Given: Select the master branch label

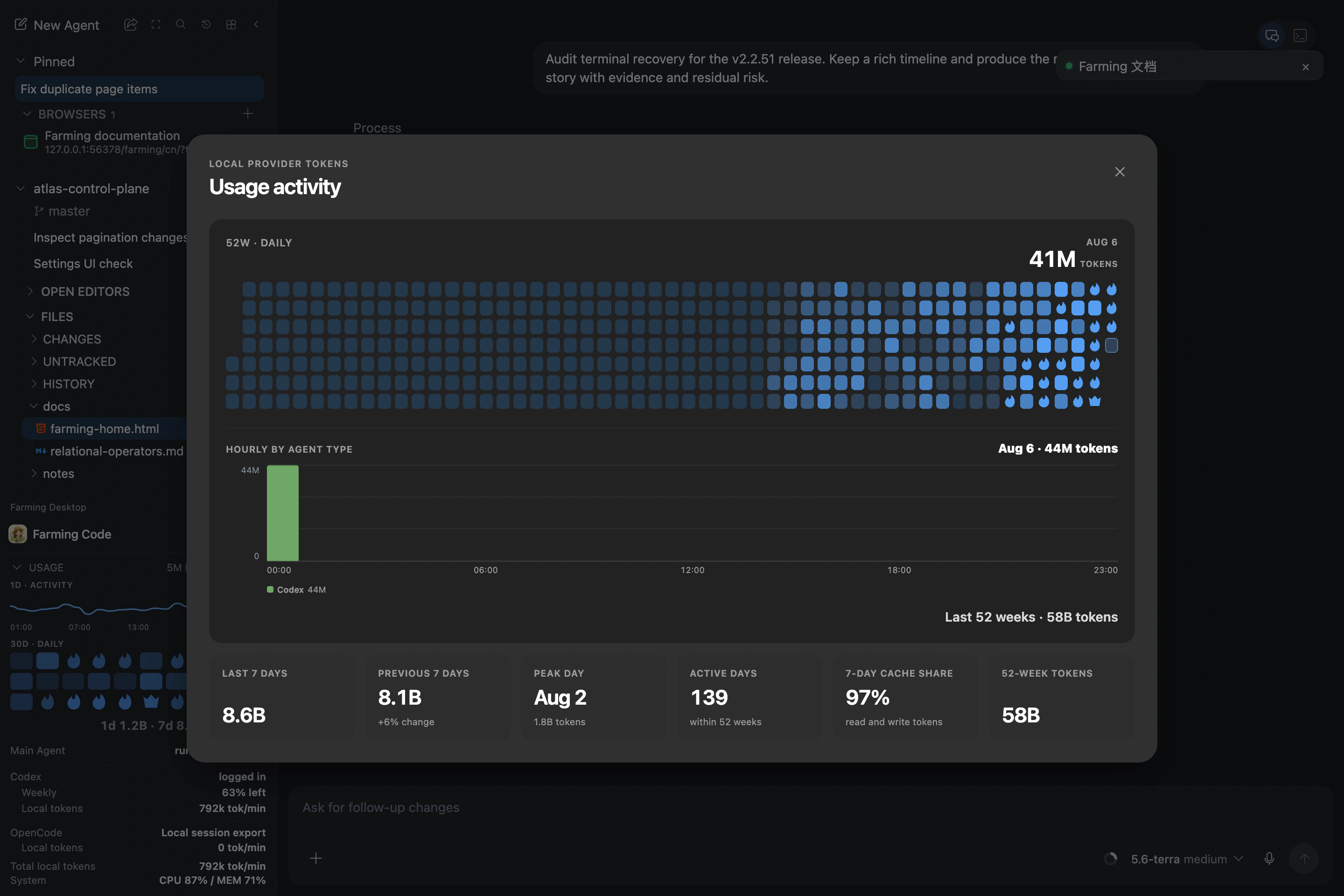Looking at the screenshot, I should click(x=69, y=211).
